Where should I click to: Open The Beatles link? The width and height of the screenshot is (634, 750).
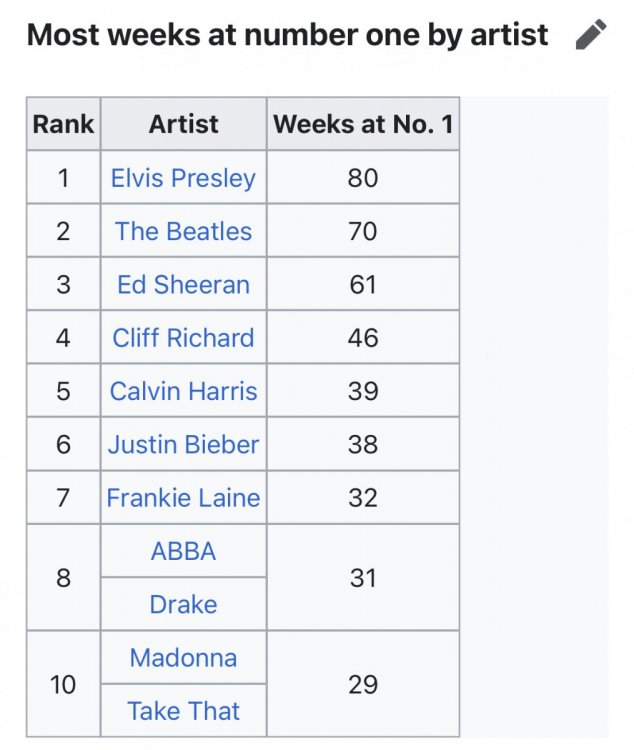coord(183,231)
